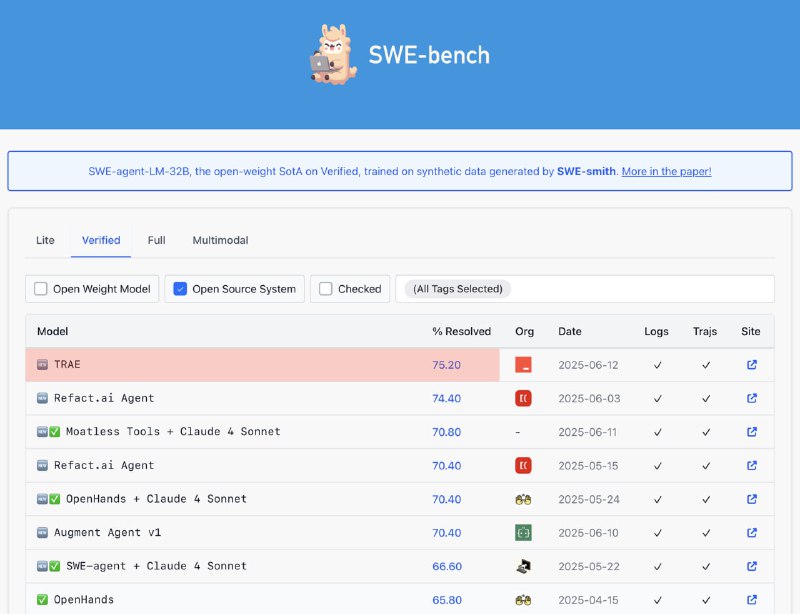800x614 pixels.
Task: Click 'OpenHands + Claude 4 Sonnet' model name
Action: (157, 499)
